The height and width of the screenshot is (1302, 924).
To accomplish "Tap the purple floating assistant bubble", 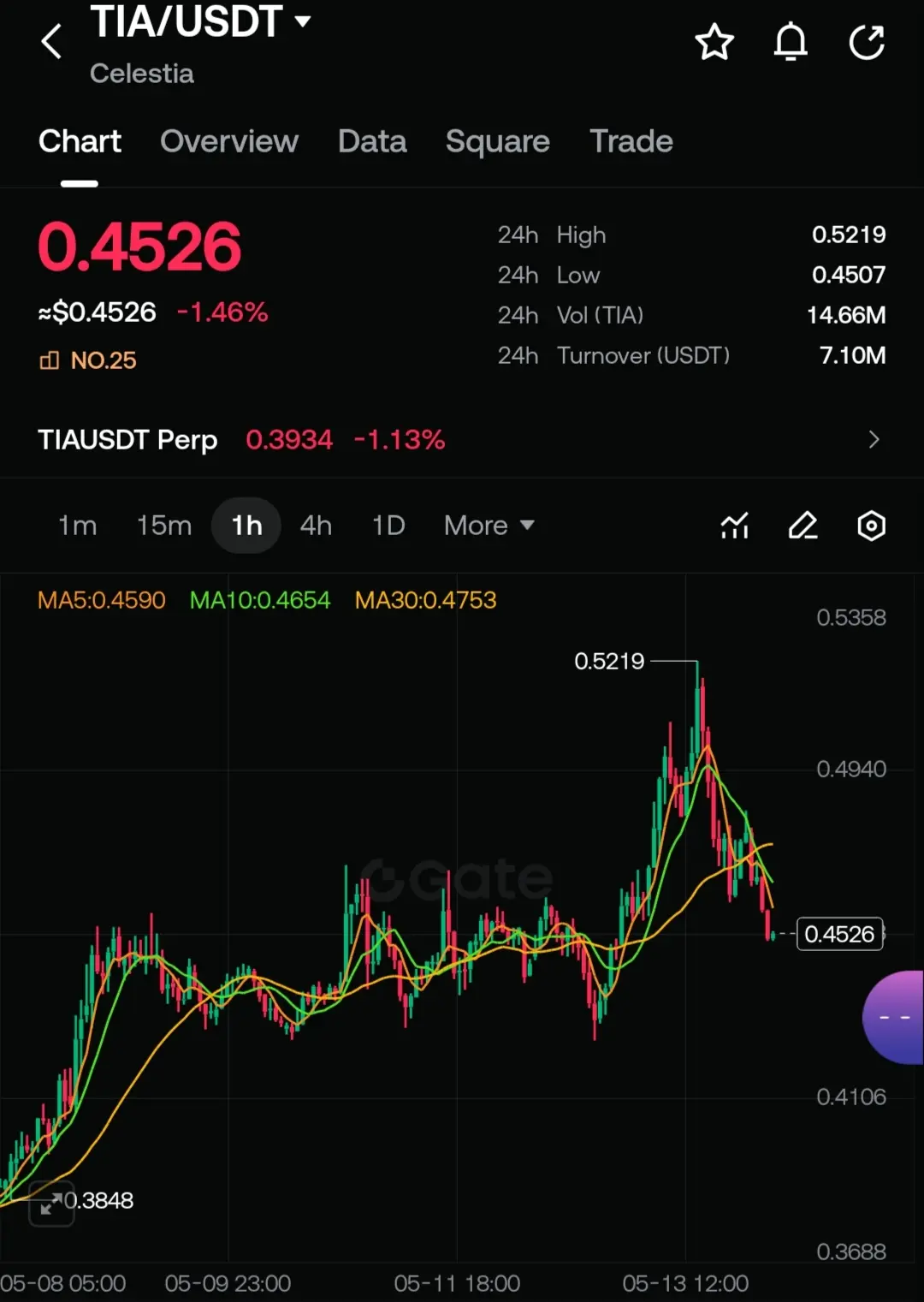I will tap(893, 1017).
